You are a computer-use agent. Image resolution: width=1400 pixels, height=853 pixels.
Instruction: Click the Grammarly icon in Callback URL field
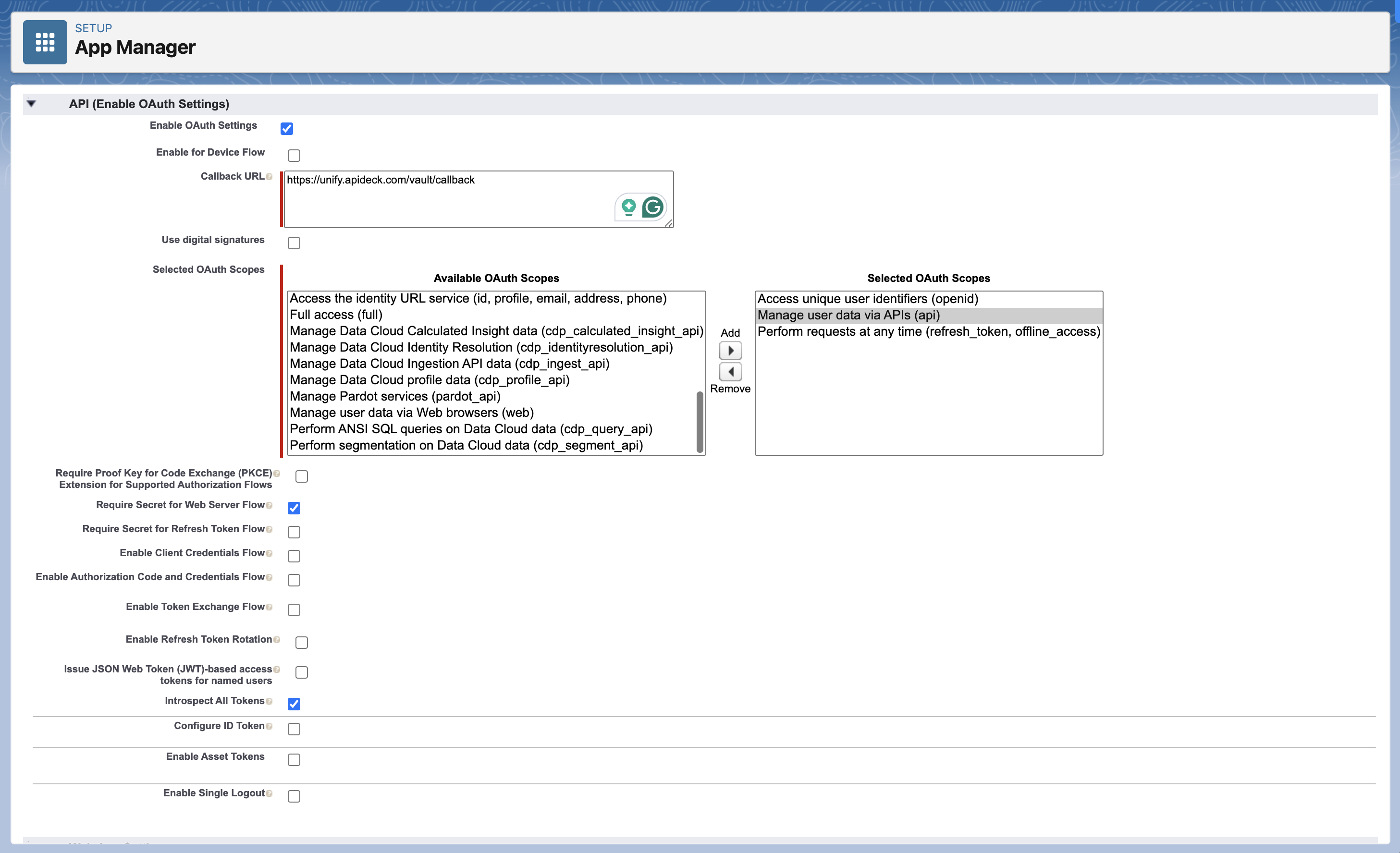click(653, 207)
